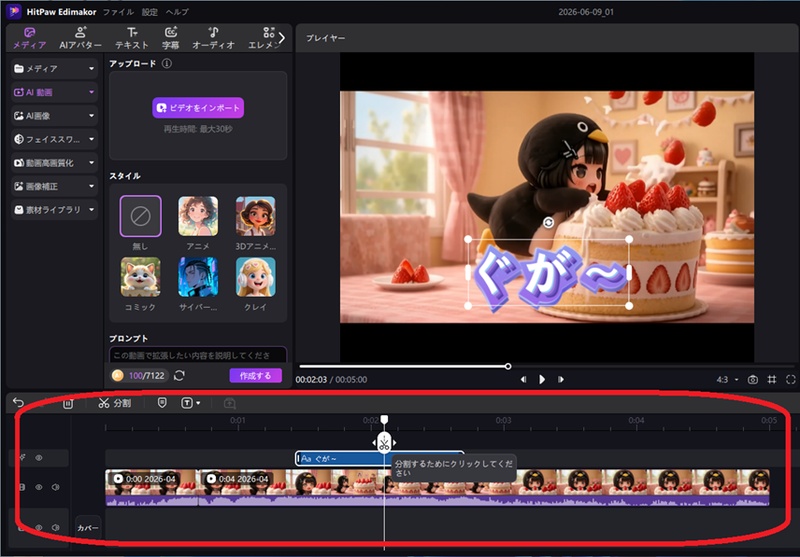Add a marker with the marker icon
Viewport: 800px width, 557px height.
tap(162, 403)
